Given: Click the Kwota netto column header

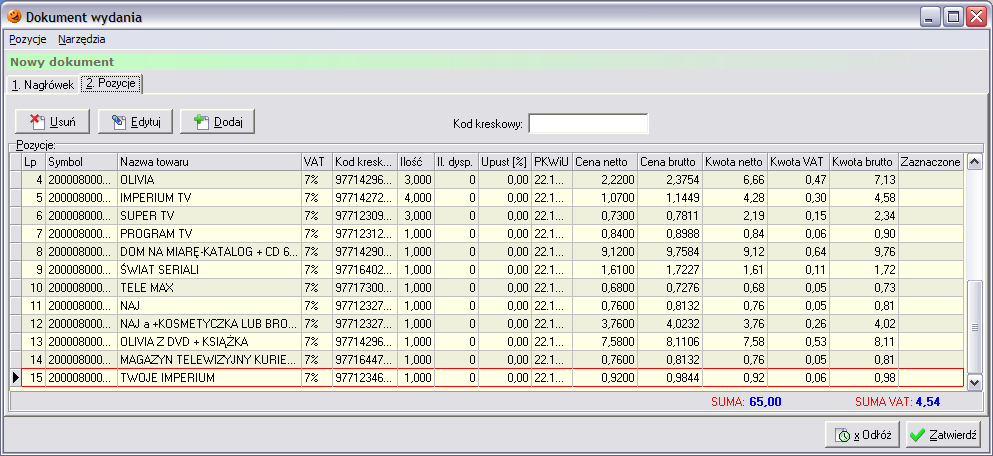Looking at the screenshot, I should point(735,162).
